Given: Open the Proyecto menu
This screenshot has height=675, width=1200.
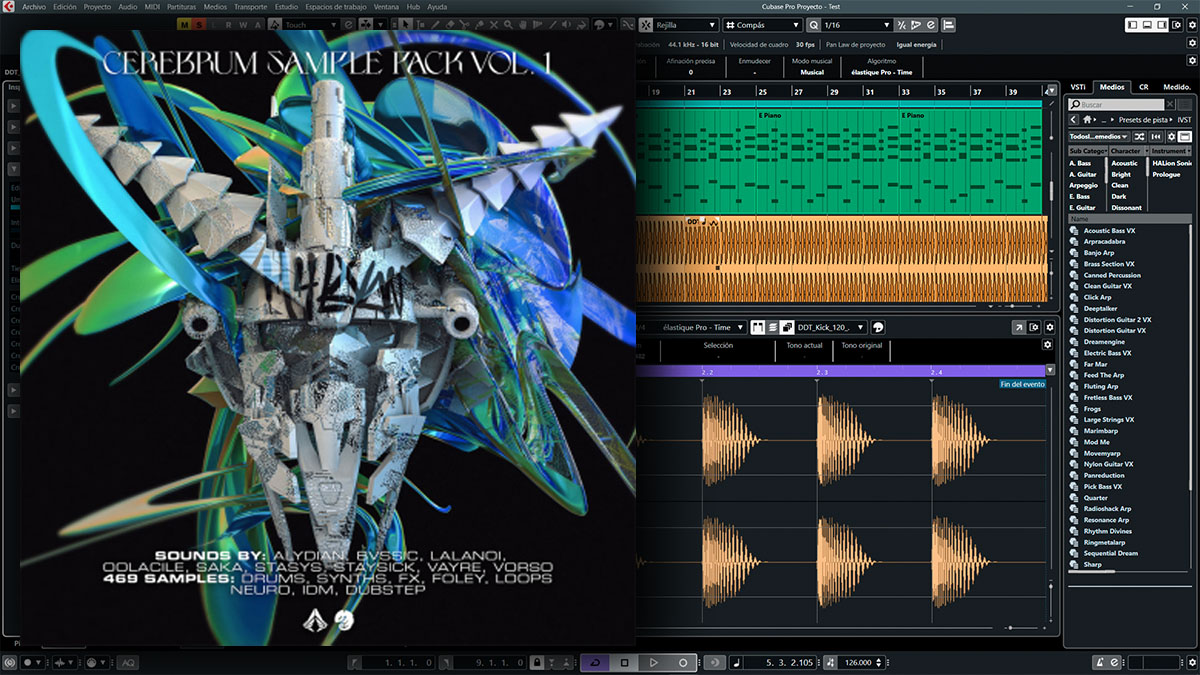Looking at the screenshot, I should click(x=97, y=6).
